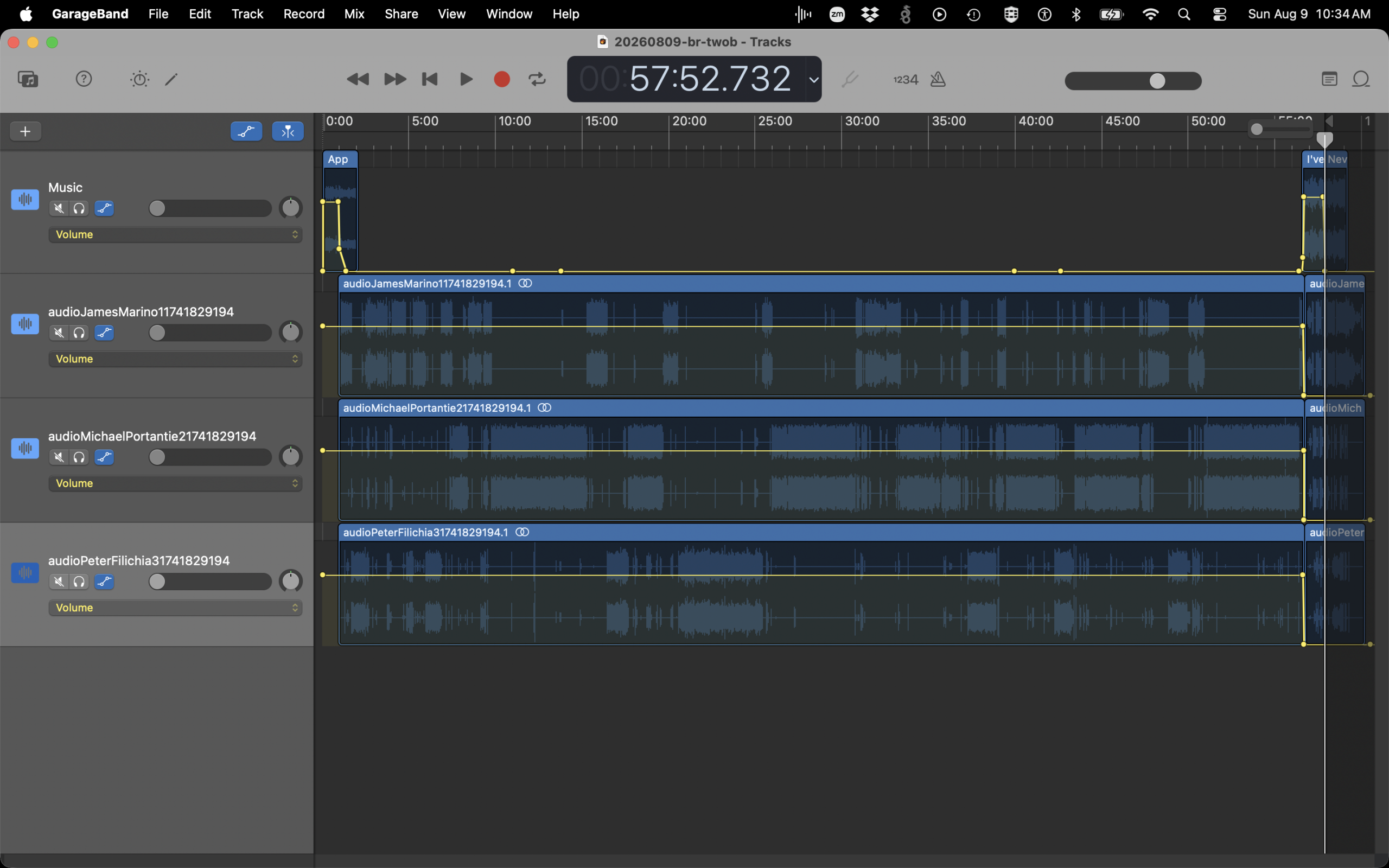This screenshot has width=1389, height=868.
Task: Open Spotlight search in menu bar
Action: point(1183,14)
